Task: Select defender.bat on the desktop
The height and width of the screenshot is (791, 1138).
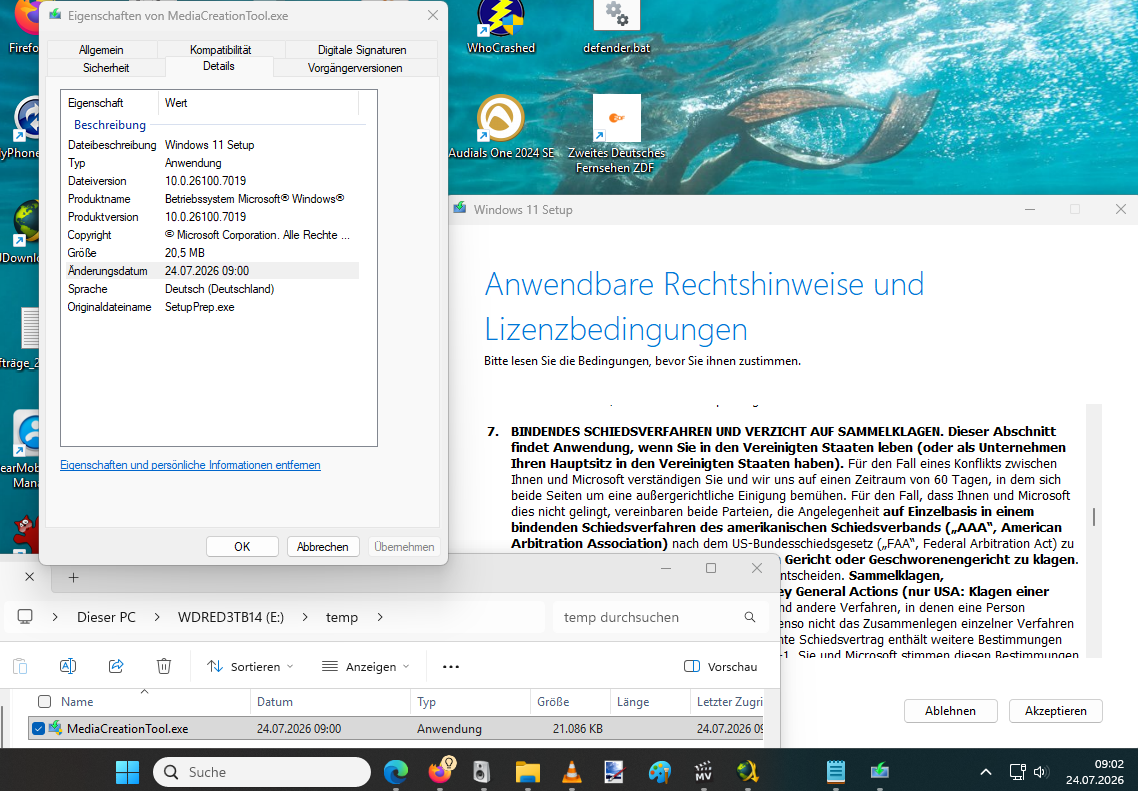Action: tap(616, 27)
